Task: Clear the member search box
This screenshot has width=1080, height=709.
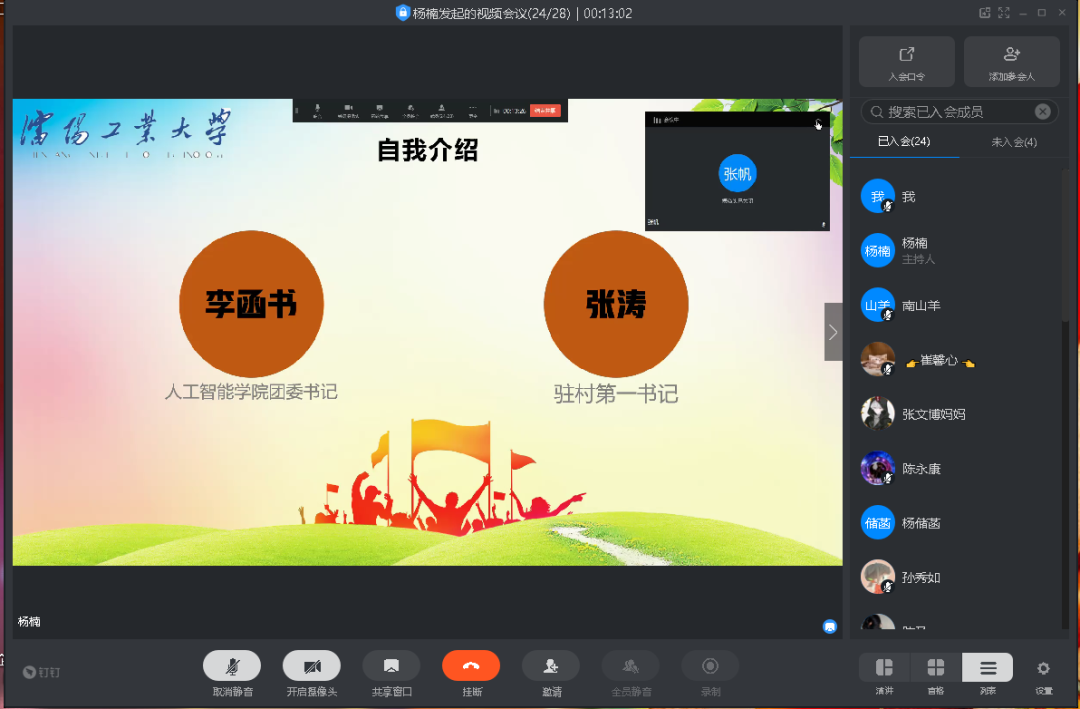Action: [x=1043, y=112]
